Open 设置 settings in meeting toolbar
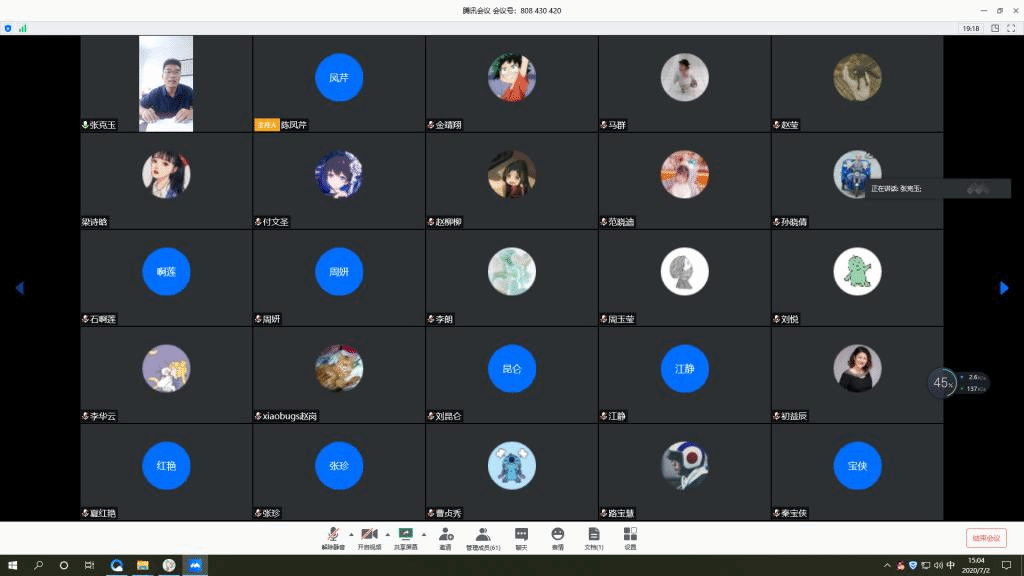The height and width of the screenshot is (576, 1024). [630, 538]
